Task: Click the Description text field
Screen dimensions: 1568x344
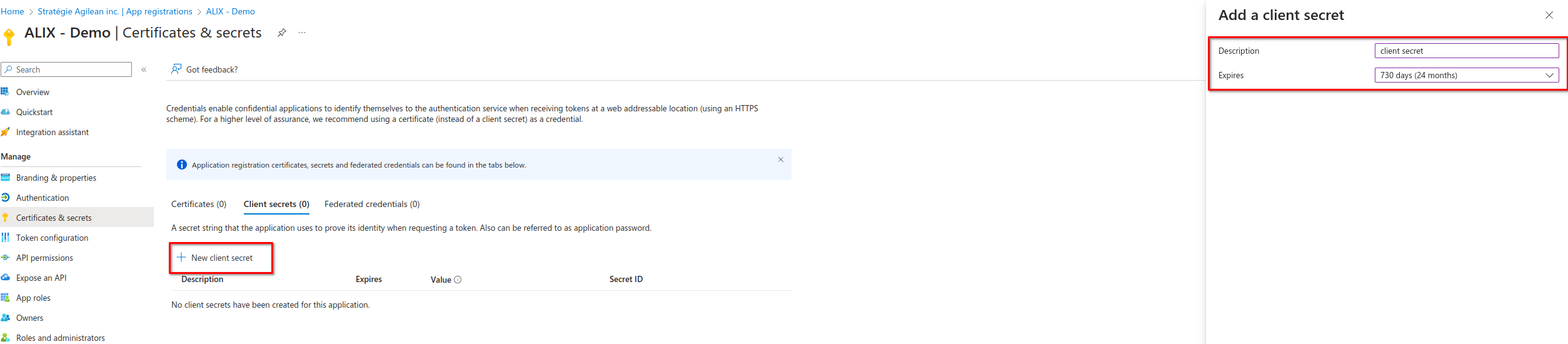Action: 1466,51
